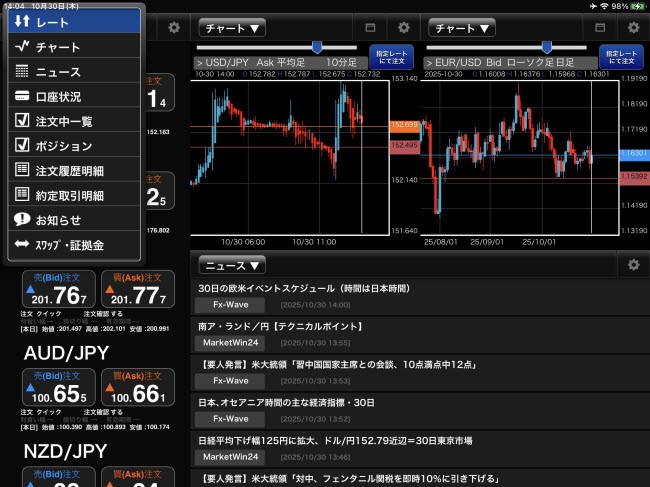Click battery 98% status indicator
This screenshot has width=650, height=487.
pyautogui.click(x=628, y=6)
